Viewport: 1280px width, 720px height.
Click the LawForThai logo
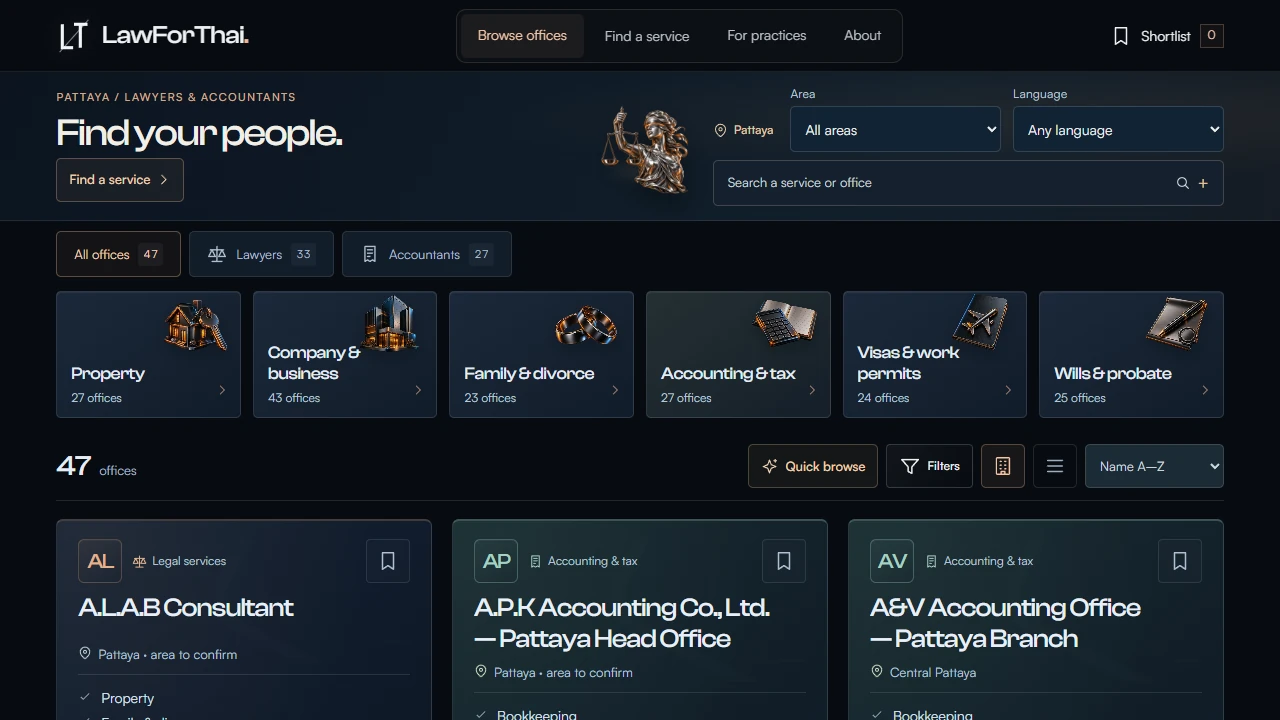click(153, 36)
